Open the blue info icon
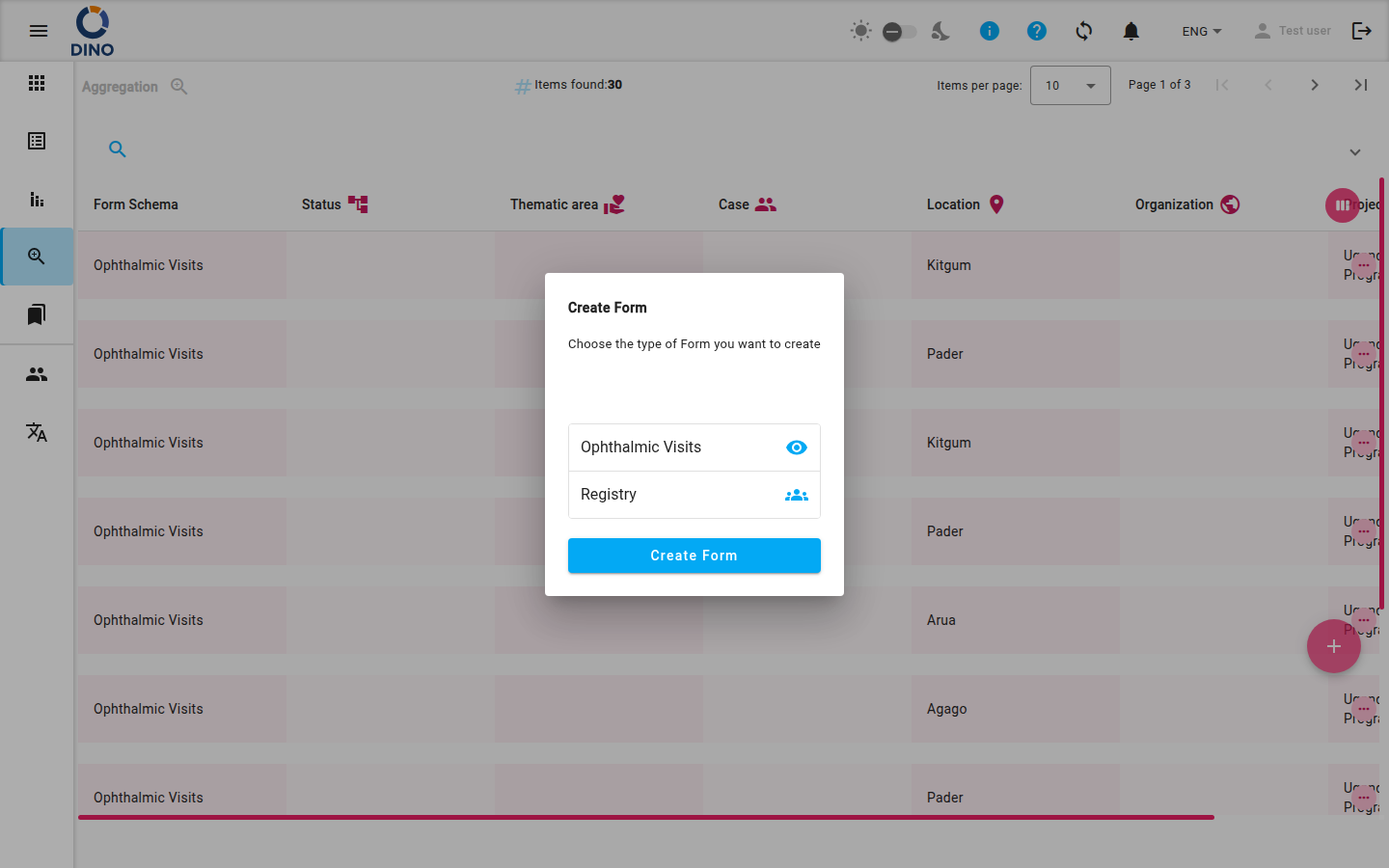This screenshot has width=1389, height=868. [990, 31]
